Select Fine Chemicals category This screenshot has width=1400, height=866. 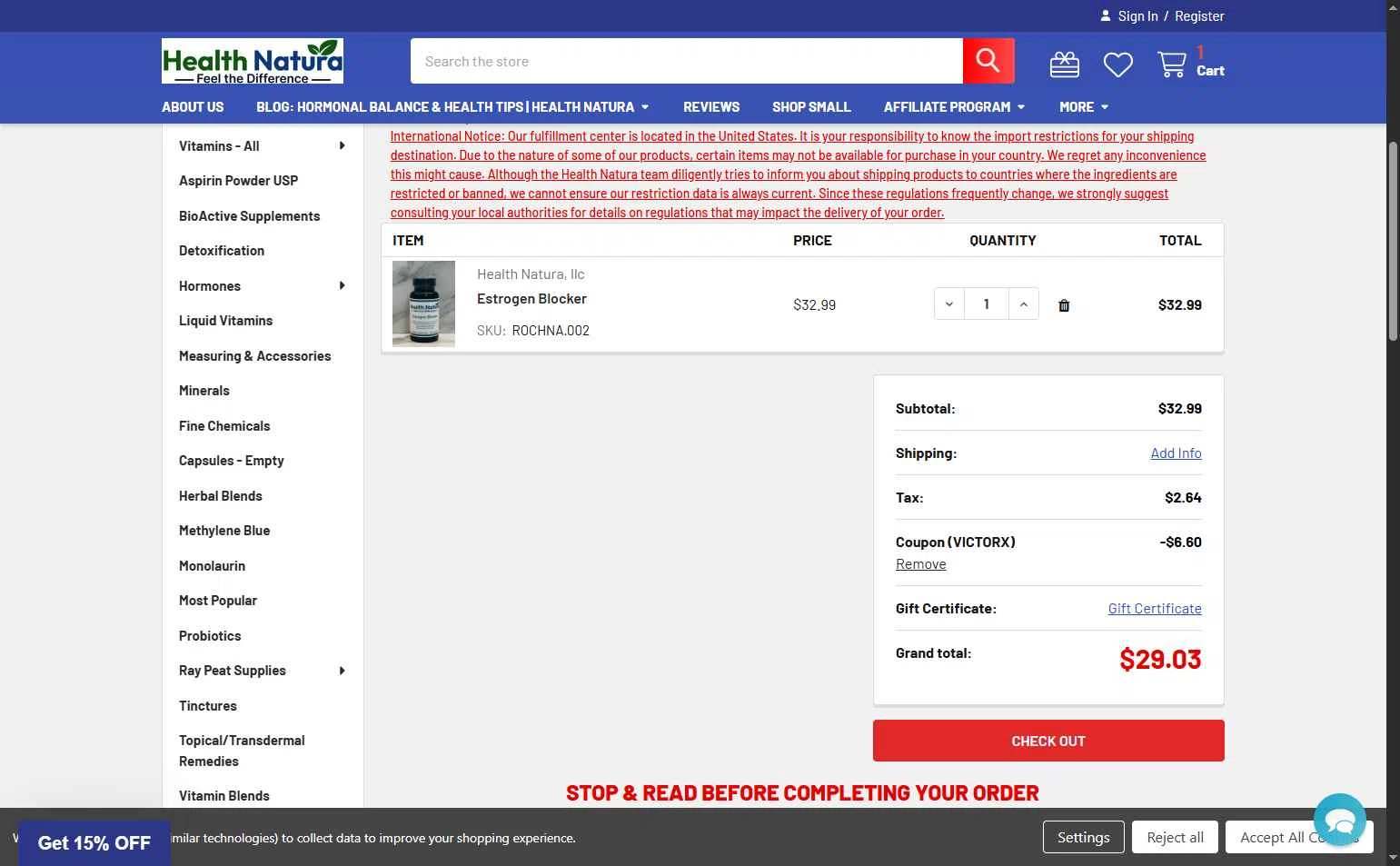(224, 425)
